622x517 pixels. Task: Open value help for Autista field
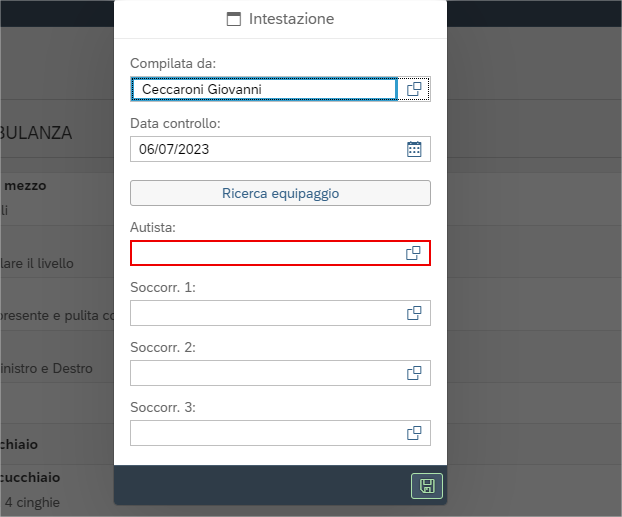[413, 253]
